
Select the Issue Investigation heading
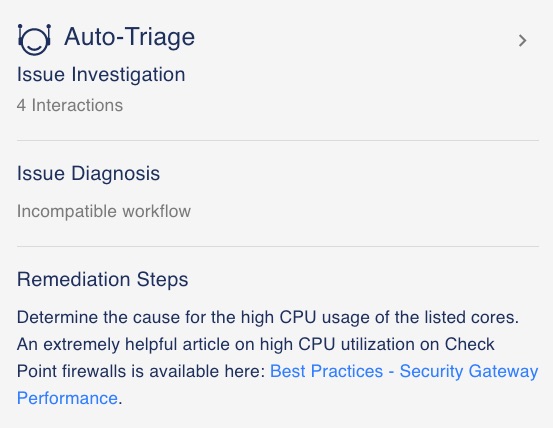(x=101, y=75)
